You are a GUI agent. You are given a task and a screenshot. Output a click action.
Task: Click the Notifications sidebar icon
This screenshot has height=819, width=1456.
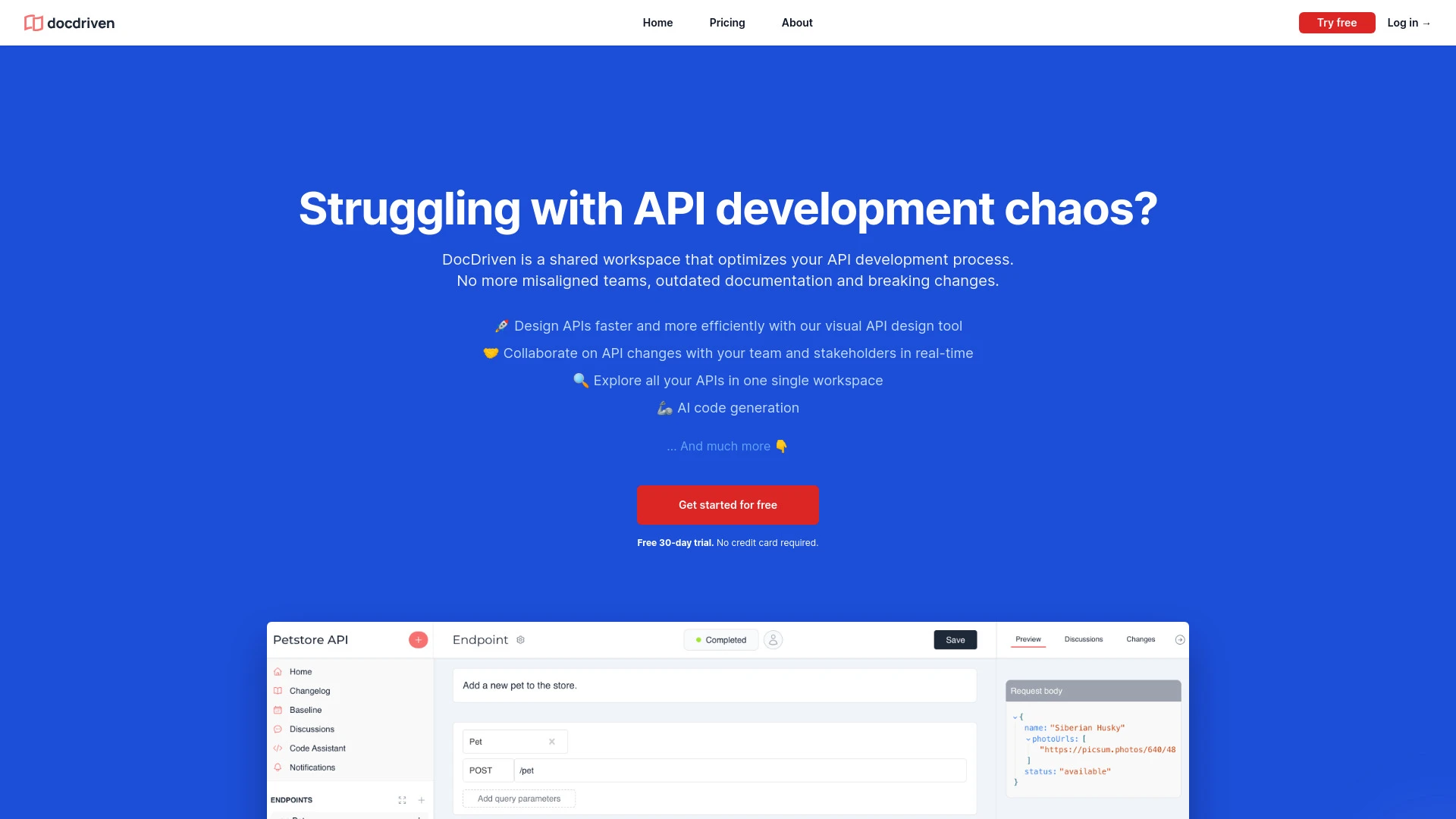pos(278,767)
